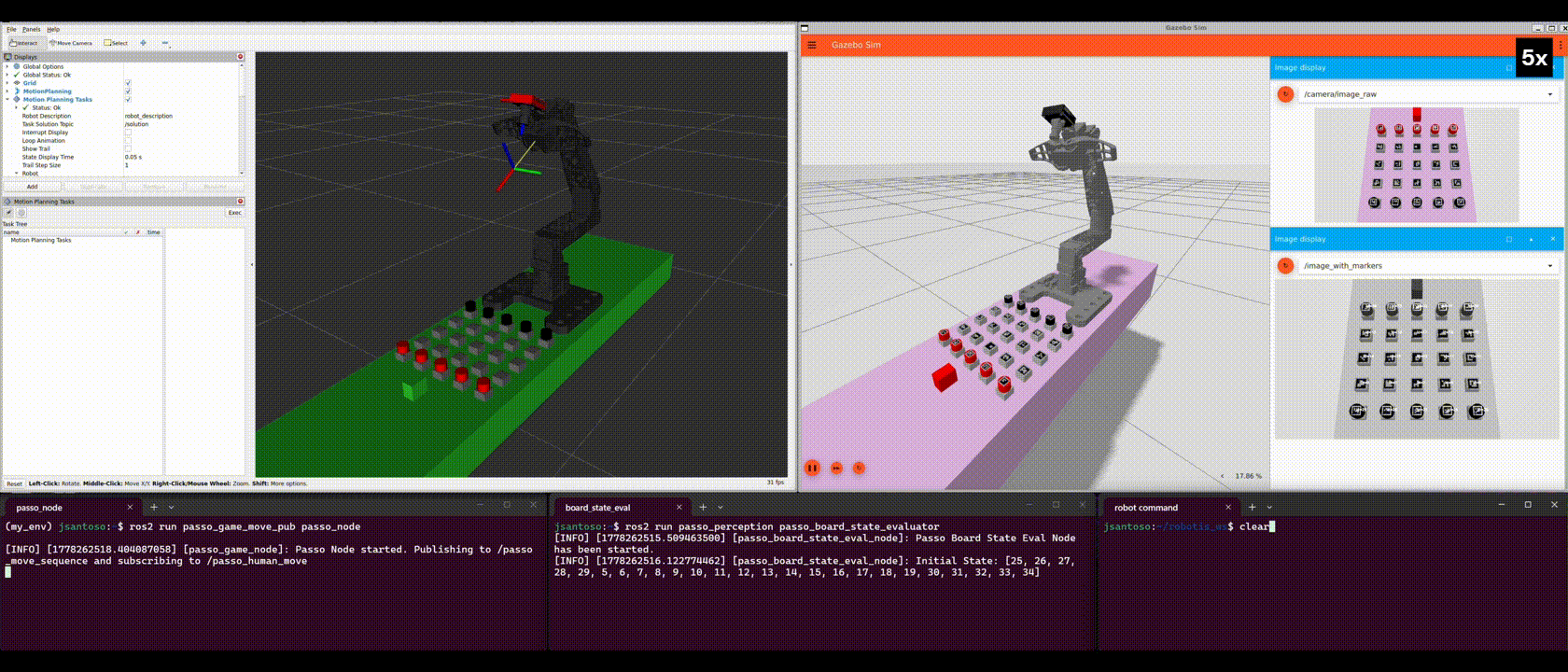Pause the Gazebo simulation

pos(812,468)
